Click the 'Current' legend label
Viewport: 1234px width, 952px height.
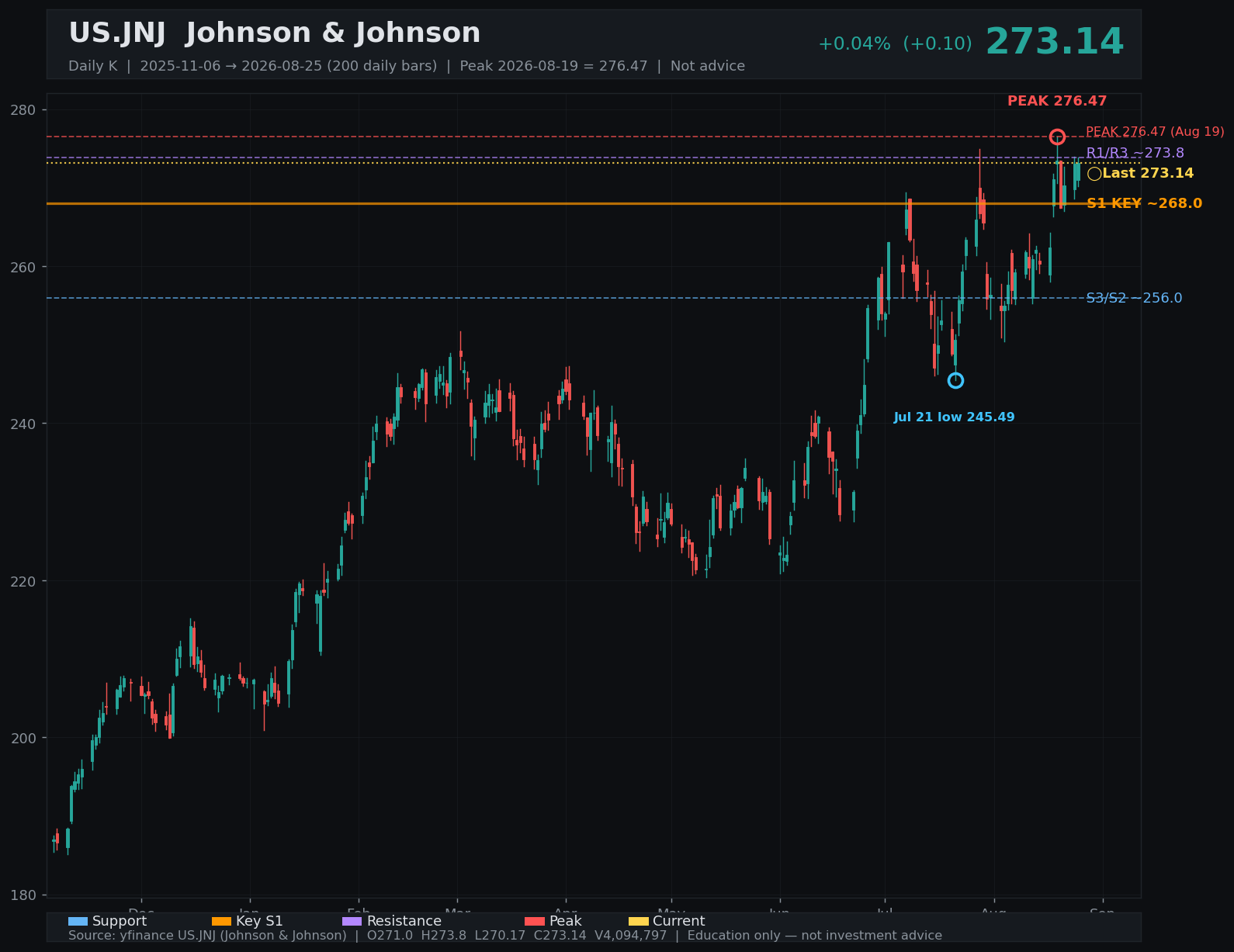(679, 921)
